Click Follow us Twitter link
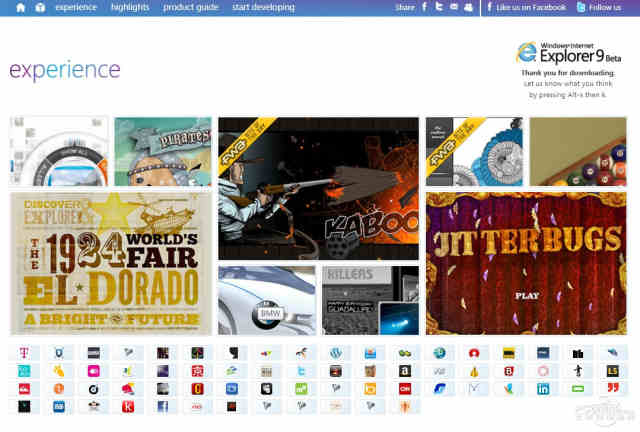640x432 pixels. click(x=599, y=7)
